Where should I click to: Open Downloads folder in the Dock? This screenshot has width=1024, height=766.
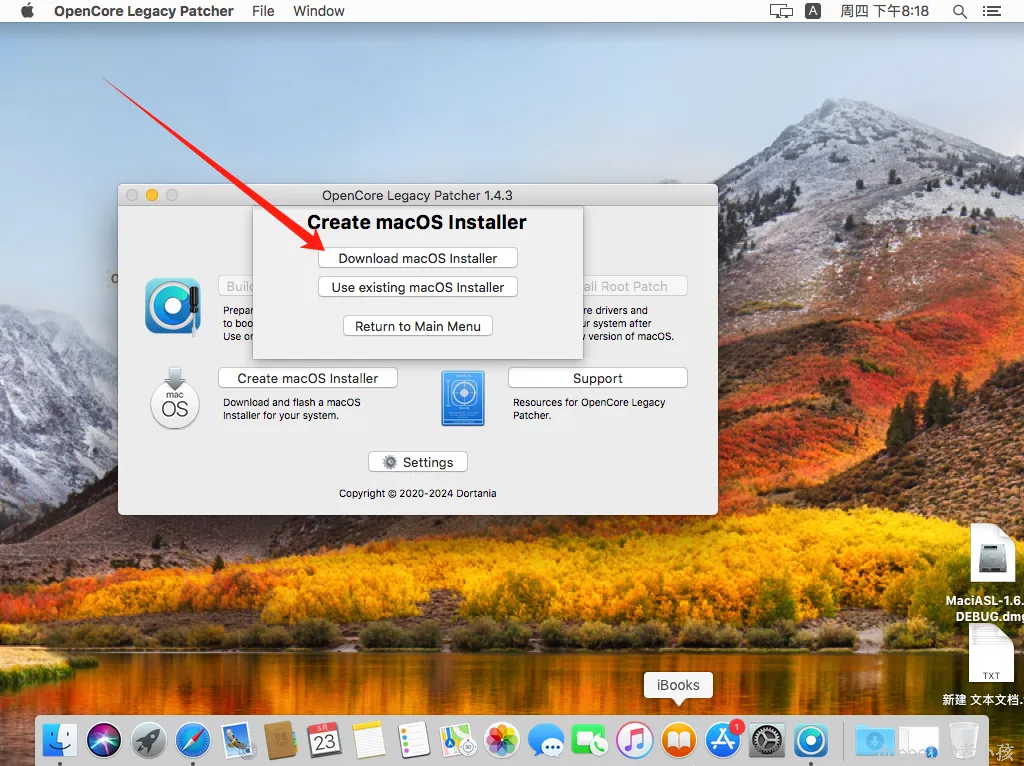tap(874, 741)
